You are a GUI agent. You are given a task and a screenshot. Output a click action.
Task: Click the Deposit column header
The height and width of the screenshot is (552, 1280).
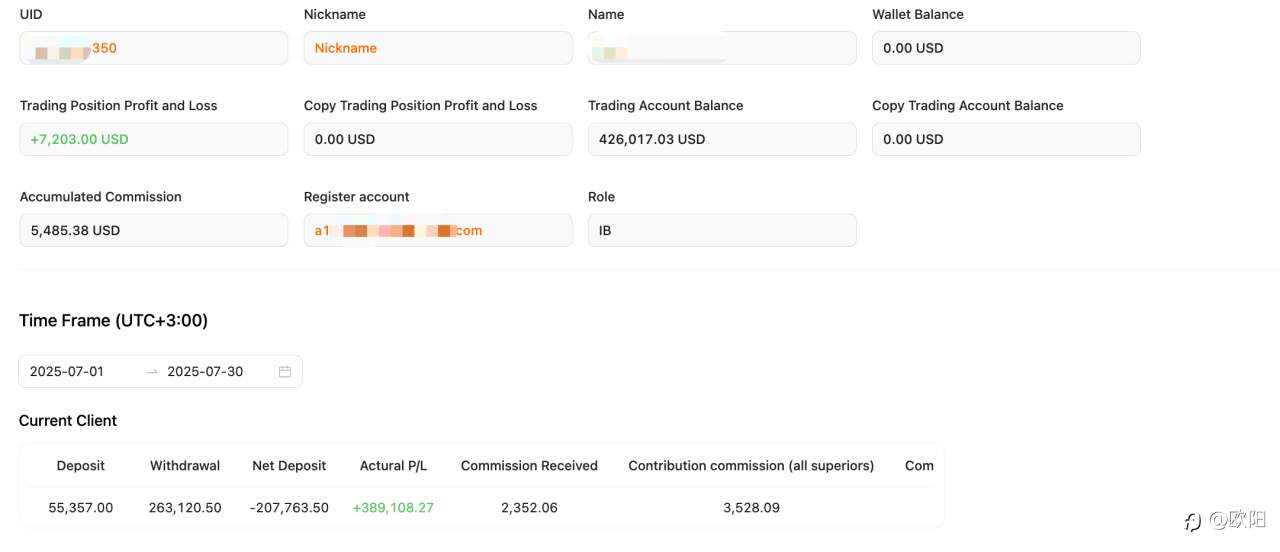(x=81, y=466)
